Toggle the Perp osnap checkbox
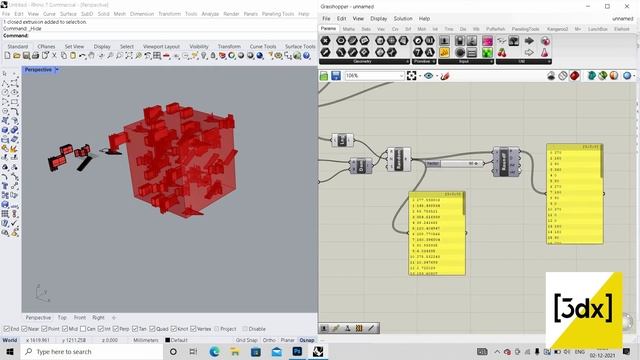The image size is (640, 360). click(116, 329)
